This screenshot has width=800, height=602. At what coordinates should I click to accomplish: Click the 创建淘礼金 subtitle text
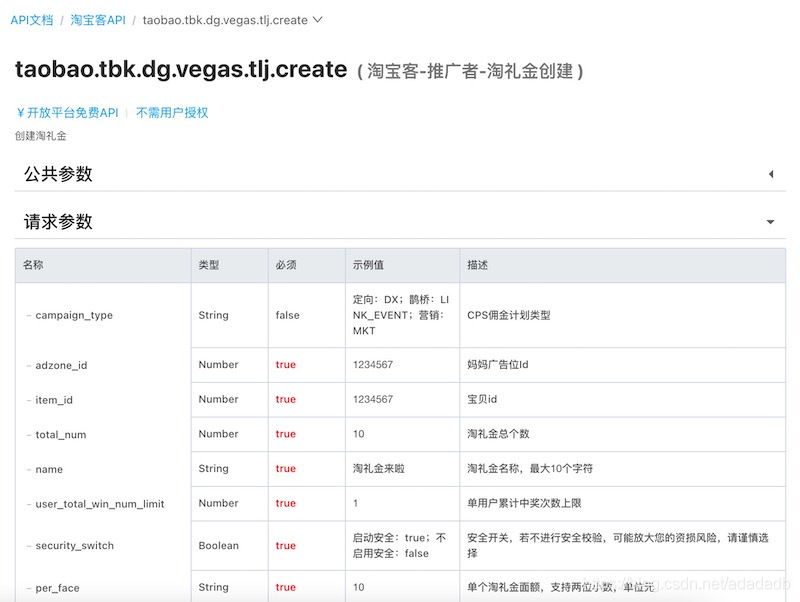pyautogui.click(x=41, y=136)
